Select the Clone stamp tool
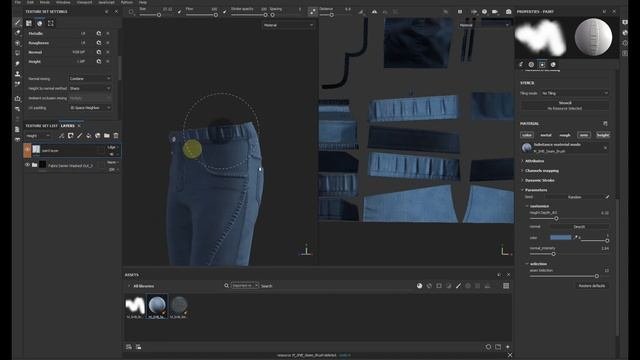The height and width of the screenshot is (360, 640). point(18,74)
